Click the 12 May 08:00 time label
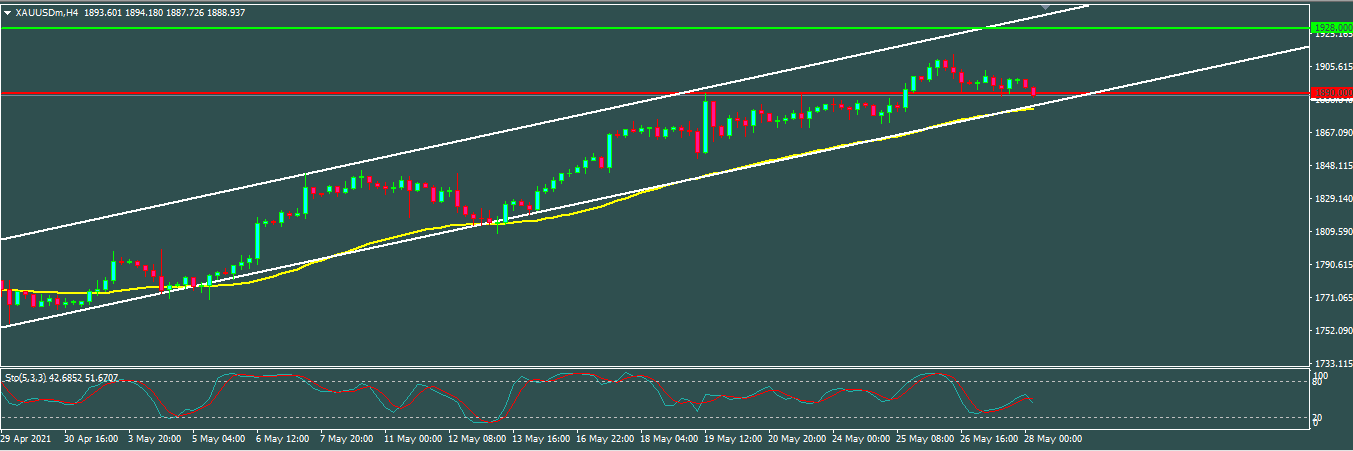 475,438
